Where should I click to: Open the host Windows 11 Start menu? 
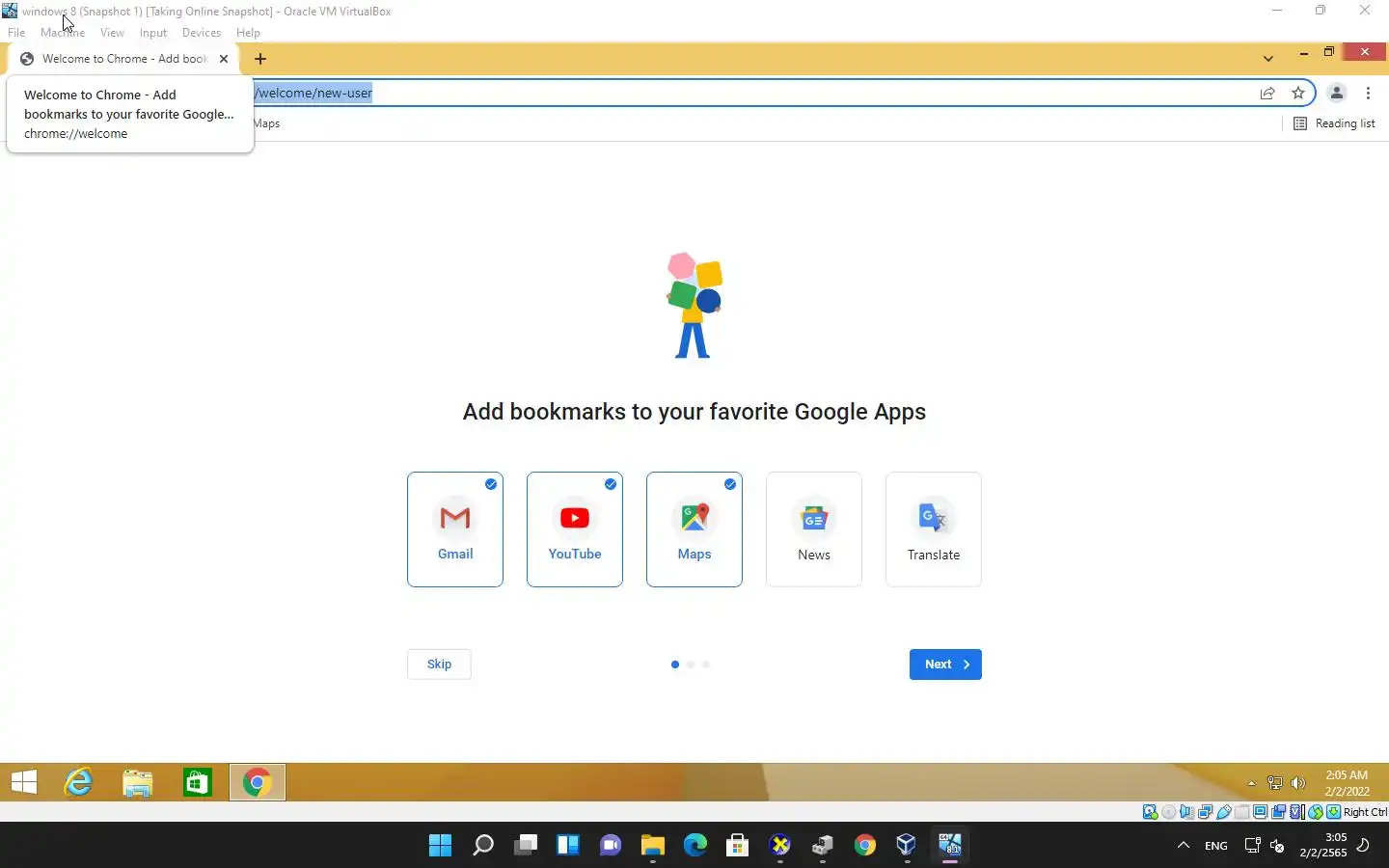pyautogui.click(x=441, y=846)
